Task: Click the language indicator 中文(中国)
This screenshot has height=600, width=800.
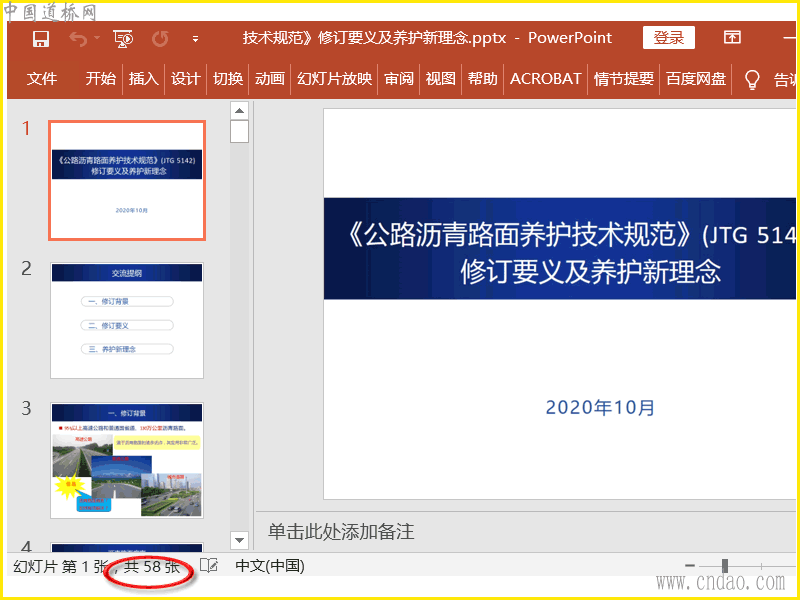Action: [x=270, y=566]
